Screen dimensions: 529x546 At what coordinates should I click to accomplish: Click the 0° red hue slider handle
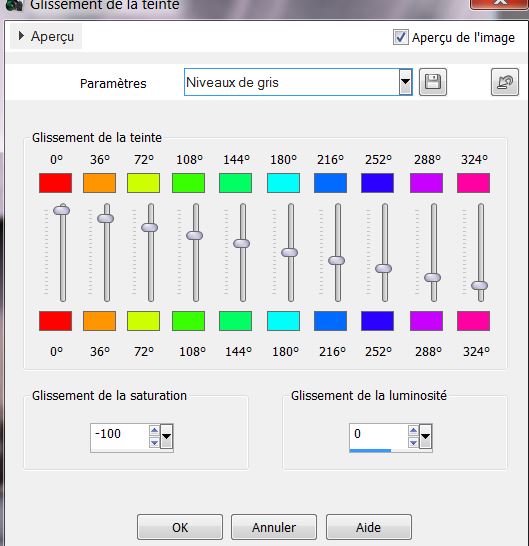pos(62,210)
